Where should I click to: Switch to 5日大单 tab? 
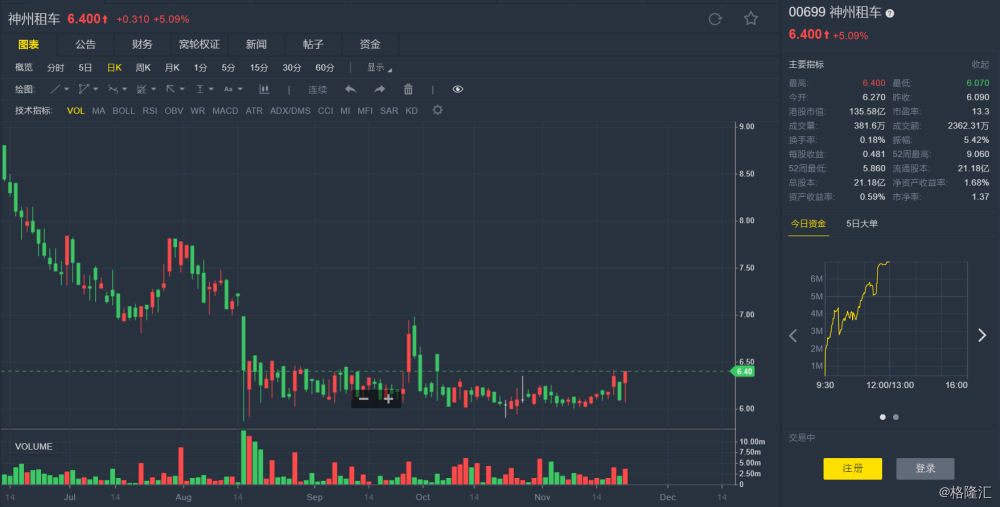(862, 224)
